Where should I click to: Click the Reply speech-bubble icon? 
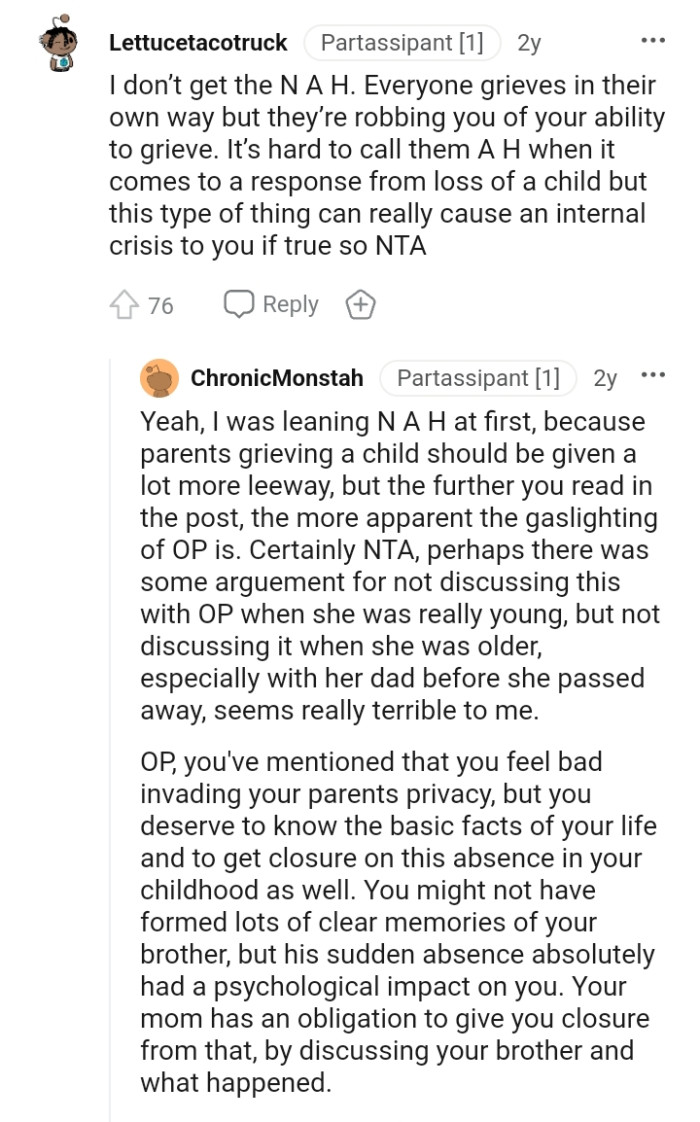(237, 303)
